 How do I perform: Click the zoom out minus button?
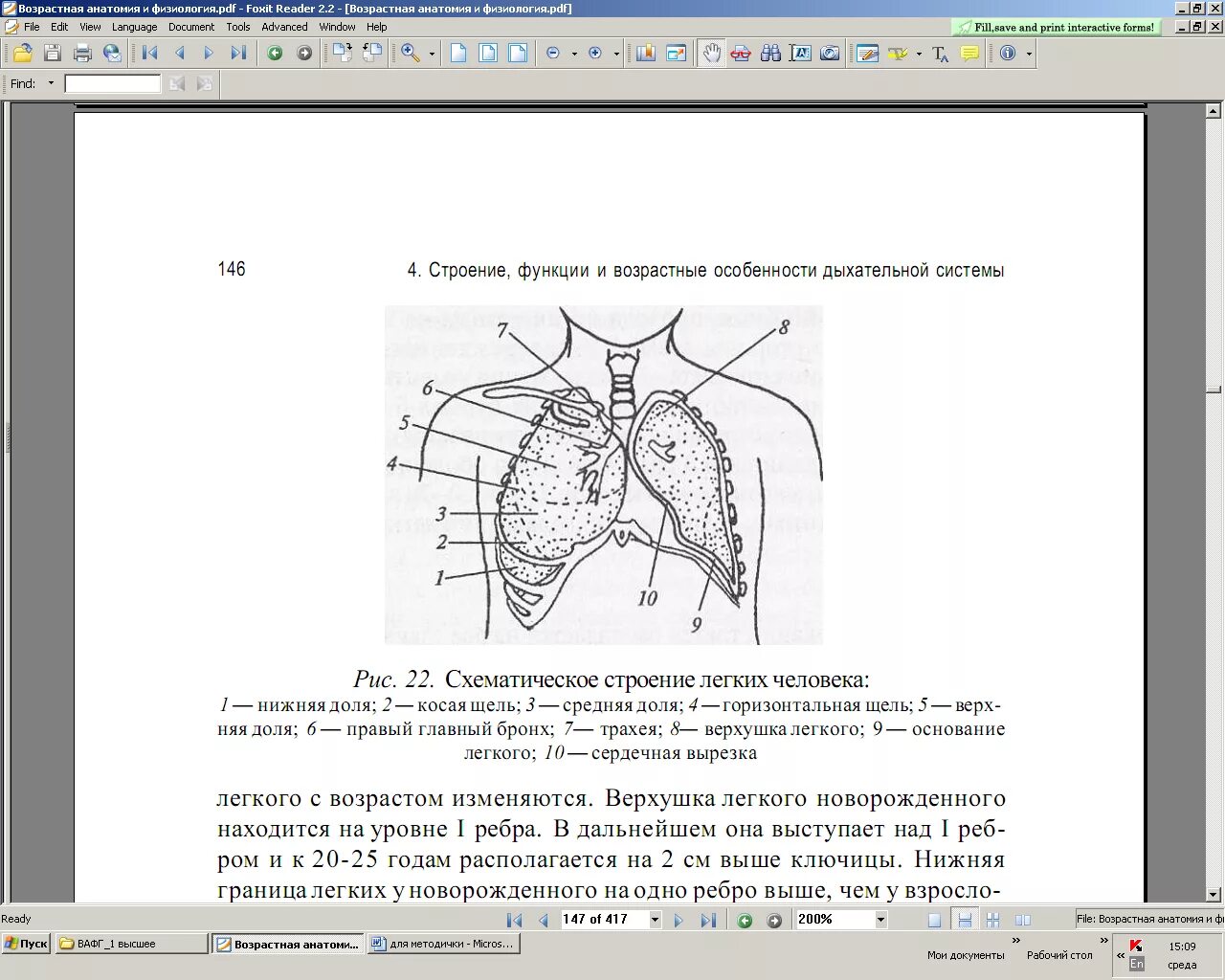pyautogui.click(x=553, y=54)
